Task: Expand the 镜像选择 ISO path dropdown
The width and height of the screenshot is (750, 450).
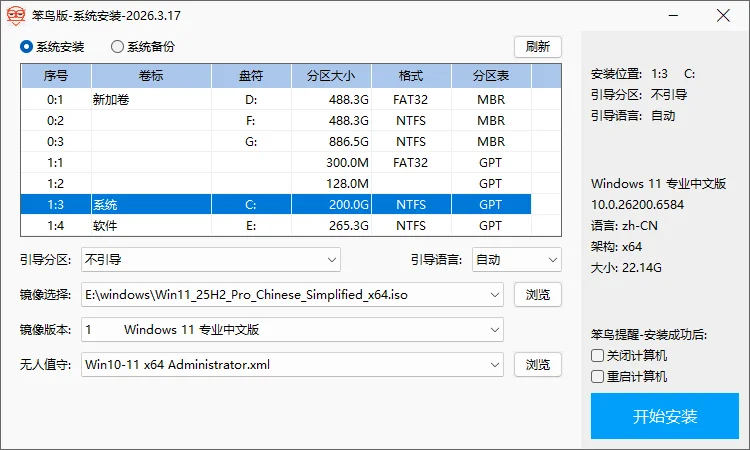Action: pyautogui.click(x=495, y=295)
